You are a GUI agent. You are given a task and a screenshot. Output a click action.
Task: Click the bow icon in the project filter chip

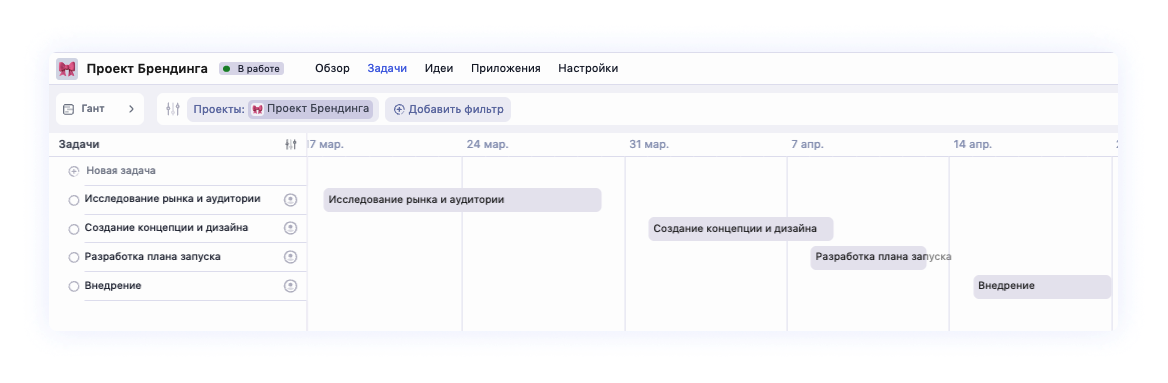257,109
